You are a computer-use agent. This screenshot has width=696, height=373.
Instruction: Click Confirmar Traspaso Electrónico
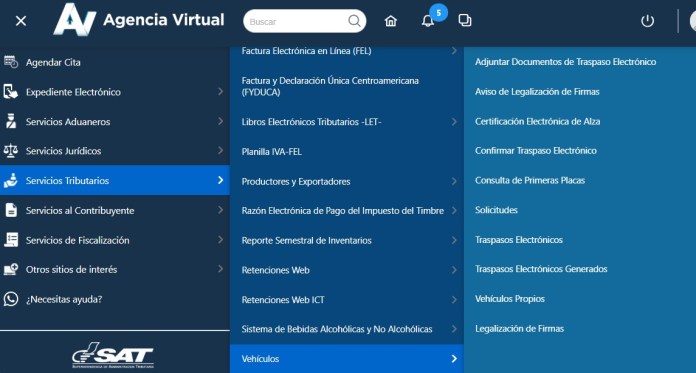(536, 151)
